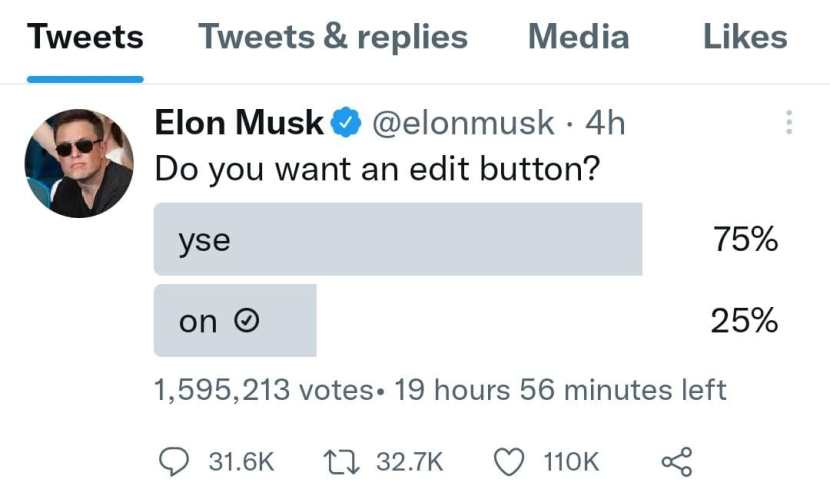The width and height of the screenshot is (830, 489).
Task: Click the selected checkmark beside 'on'
Action: 246,320
